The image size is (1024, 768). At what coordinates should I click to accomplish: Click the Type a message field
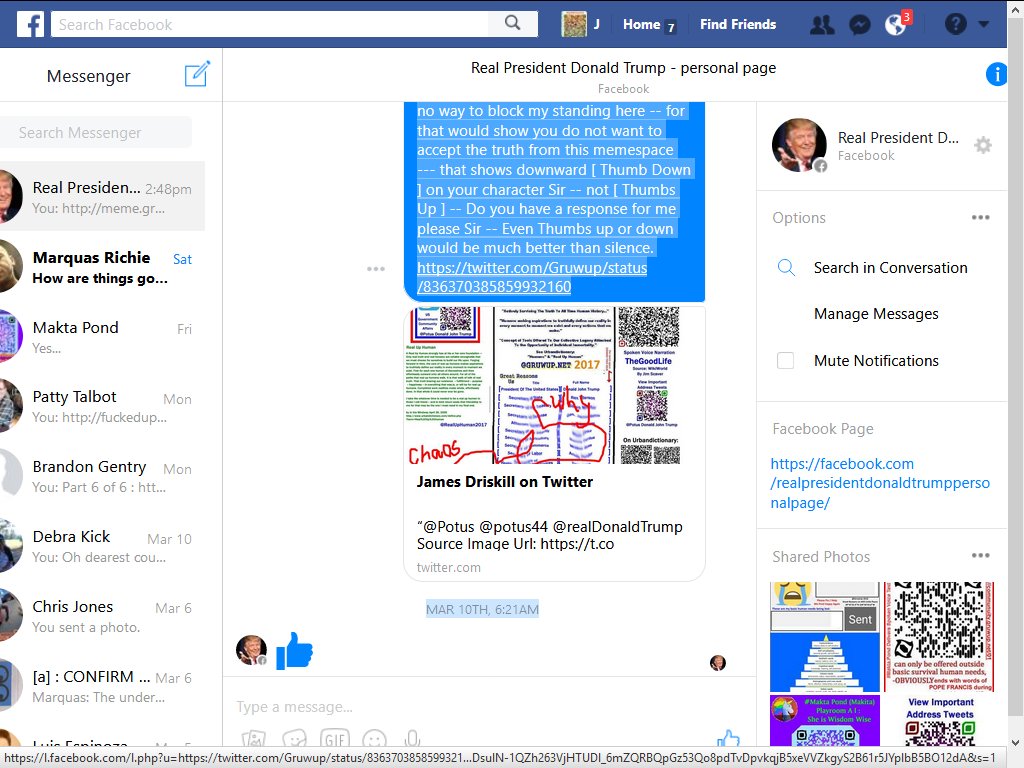pyautogui.click(x=490, y=707)
